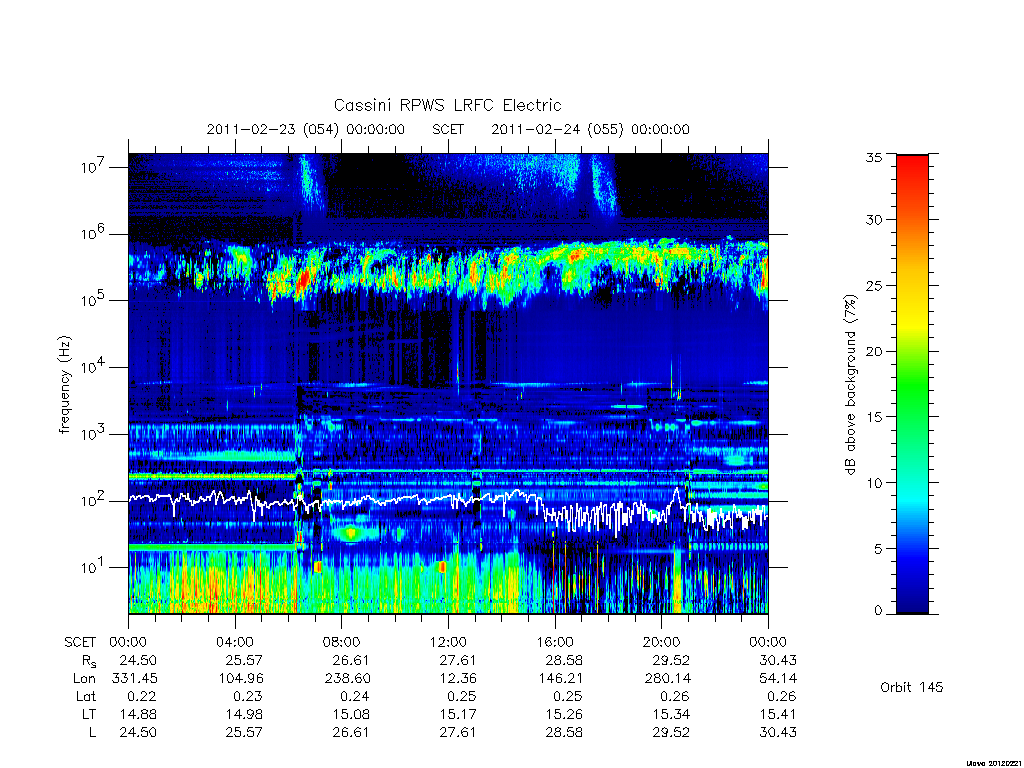
Task: Click the 'SCET' label in the plot header
Action: click(x=448, y=129)
